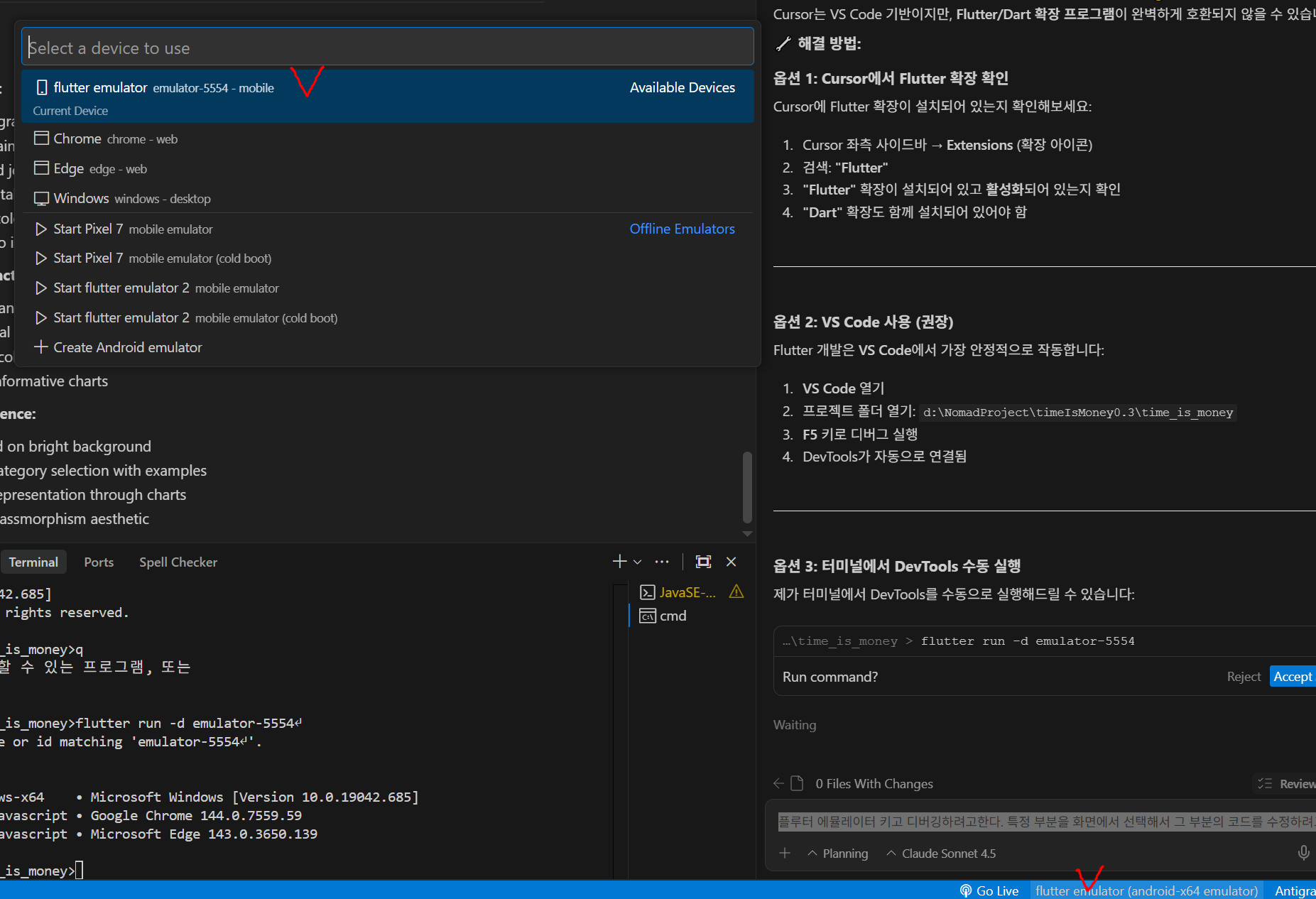Open the Review changes button
Image resolution: width=1316 pixels, height=899 pixels.
click(x=1285, y=783)
